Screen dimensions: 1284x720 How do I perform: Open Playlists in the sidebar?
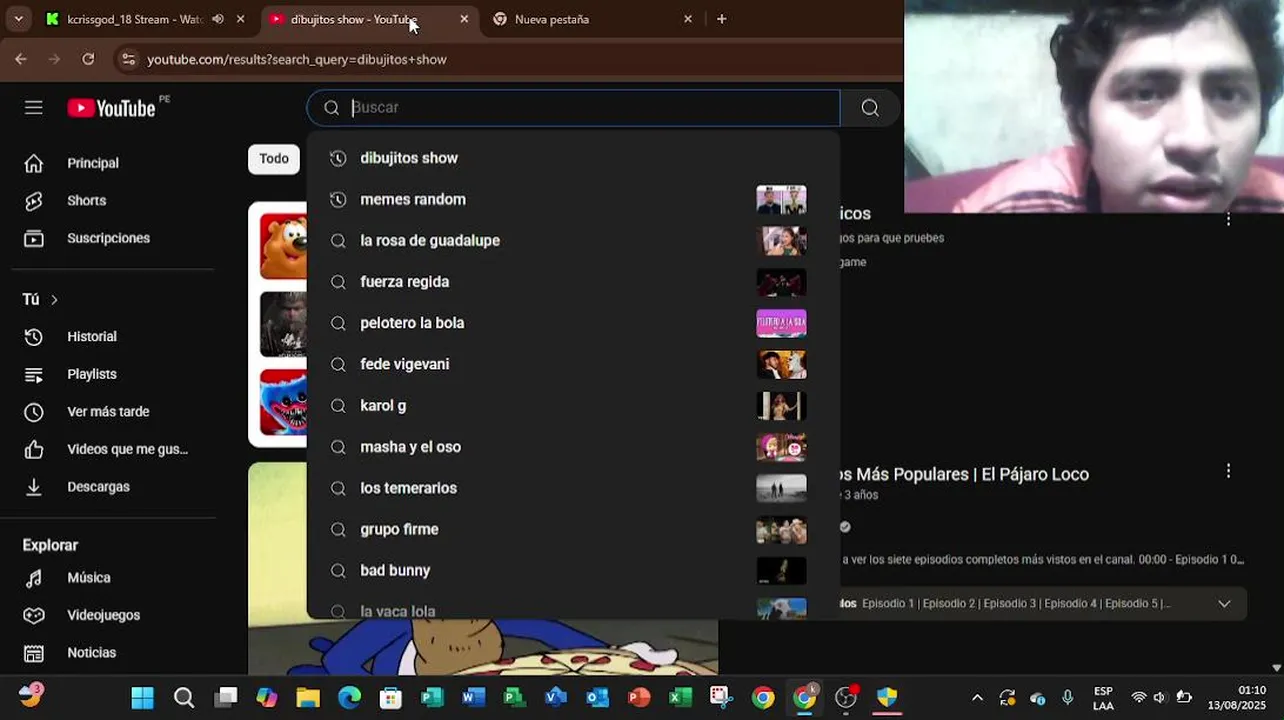[x=91, y=374]
